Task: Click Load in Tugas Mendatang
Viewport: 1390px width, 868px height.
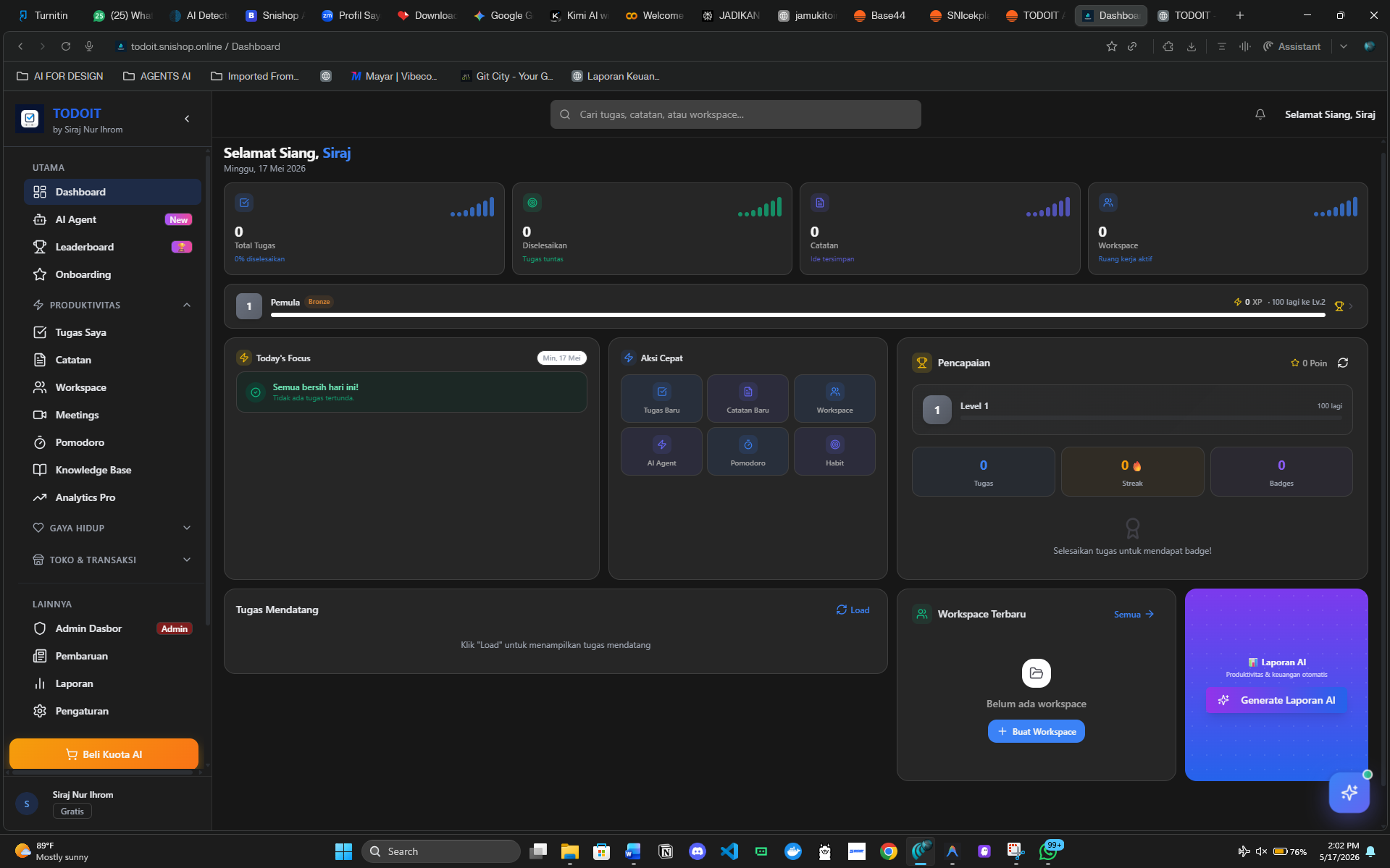Action: click(853, 610)
